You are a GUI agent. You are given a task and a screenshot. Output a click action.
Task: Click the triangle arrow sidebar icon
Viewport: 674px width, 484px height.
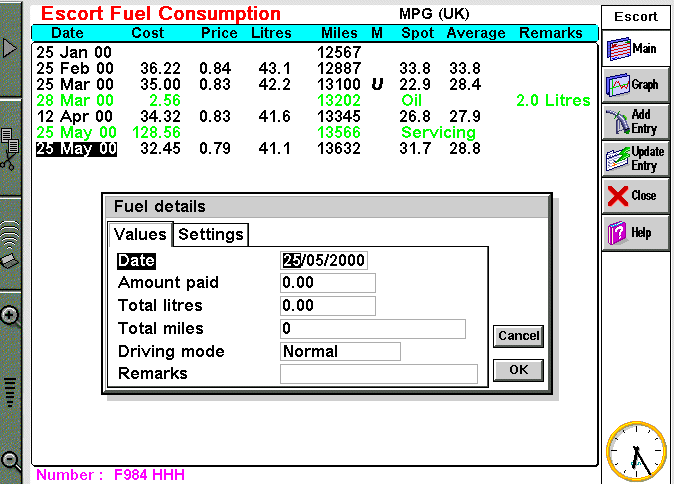[x=9, y=48]
